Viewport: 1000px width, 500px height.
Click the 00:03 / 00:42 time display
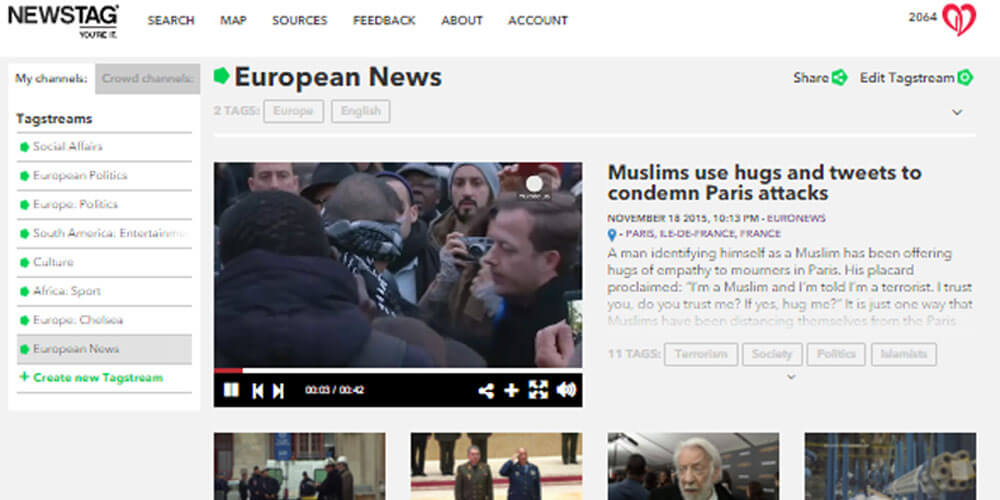pos(335,390)
